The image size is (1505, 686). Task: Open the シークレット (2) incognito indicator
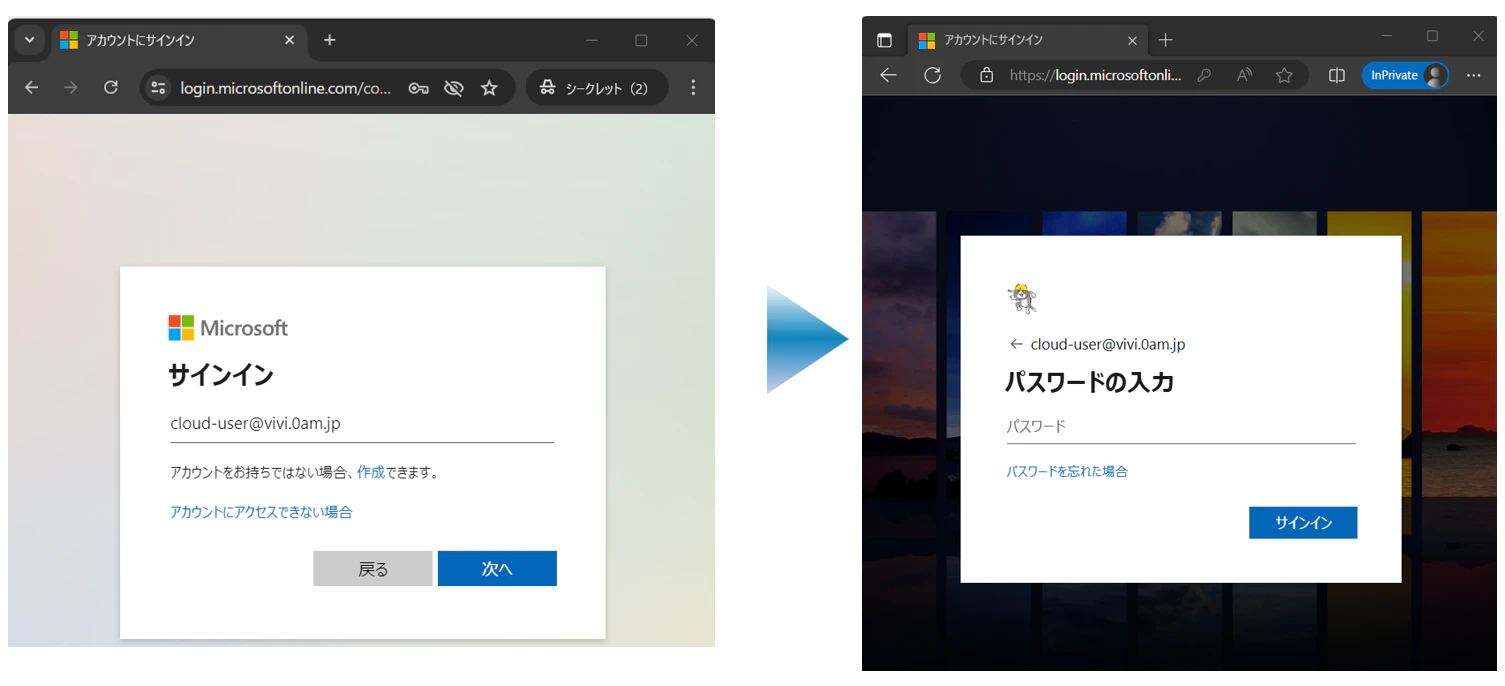point(597,88)
